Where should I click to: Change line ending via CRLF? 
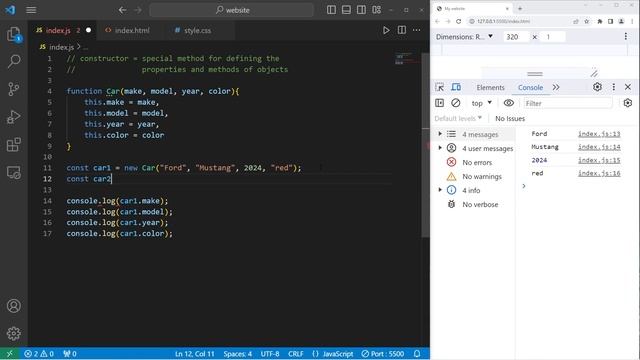(x=296, y=353)
